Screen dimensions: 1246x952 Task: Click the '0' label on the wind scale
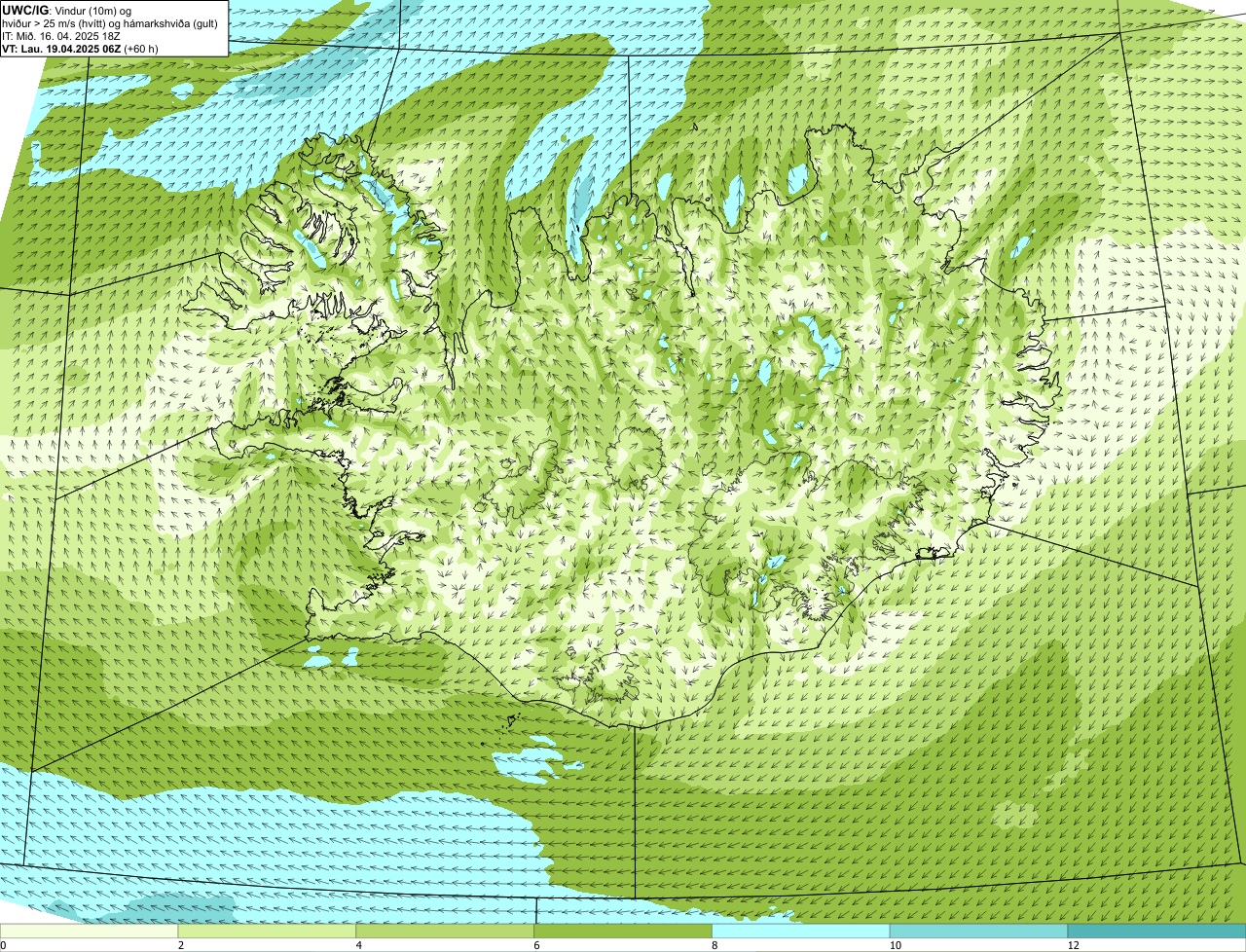3,945
